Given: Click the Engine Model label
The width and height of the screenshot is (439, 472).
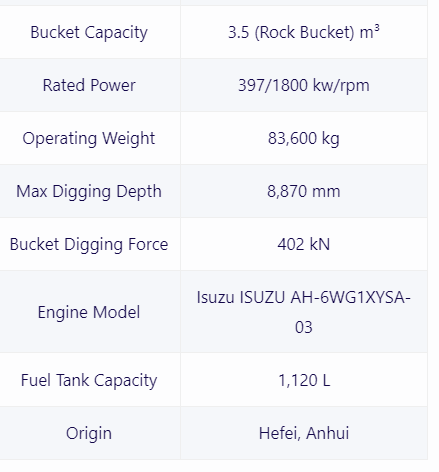Looking at the screenshot, I should 89,312.
